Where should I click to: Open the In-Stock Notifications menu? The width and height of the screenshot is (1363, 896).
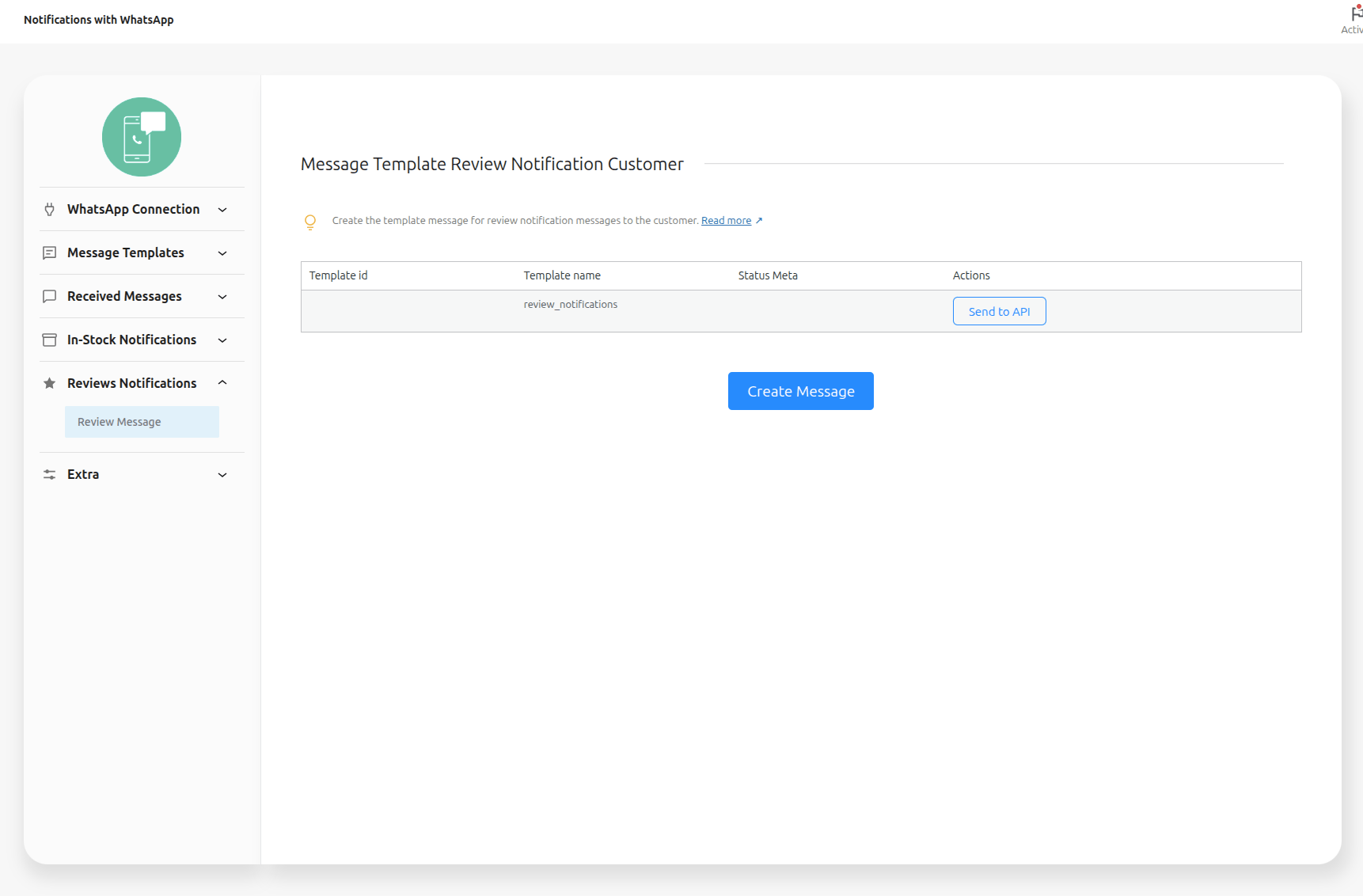131,340
